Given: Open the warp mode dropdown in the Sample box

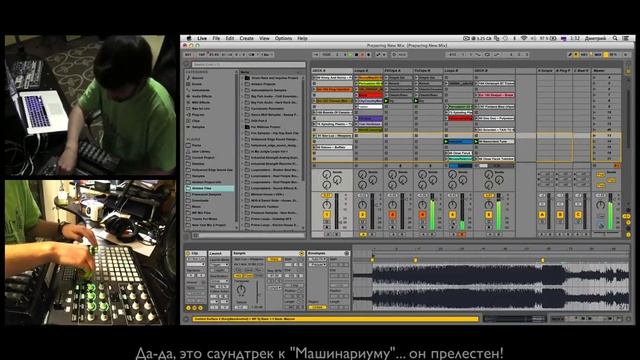Looking at the screenshot, I should coord(275,288).
